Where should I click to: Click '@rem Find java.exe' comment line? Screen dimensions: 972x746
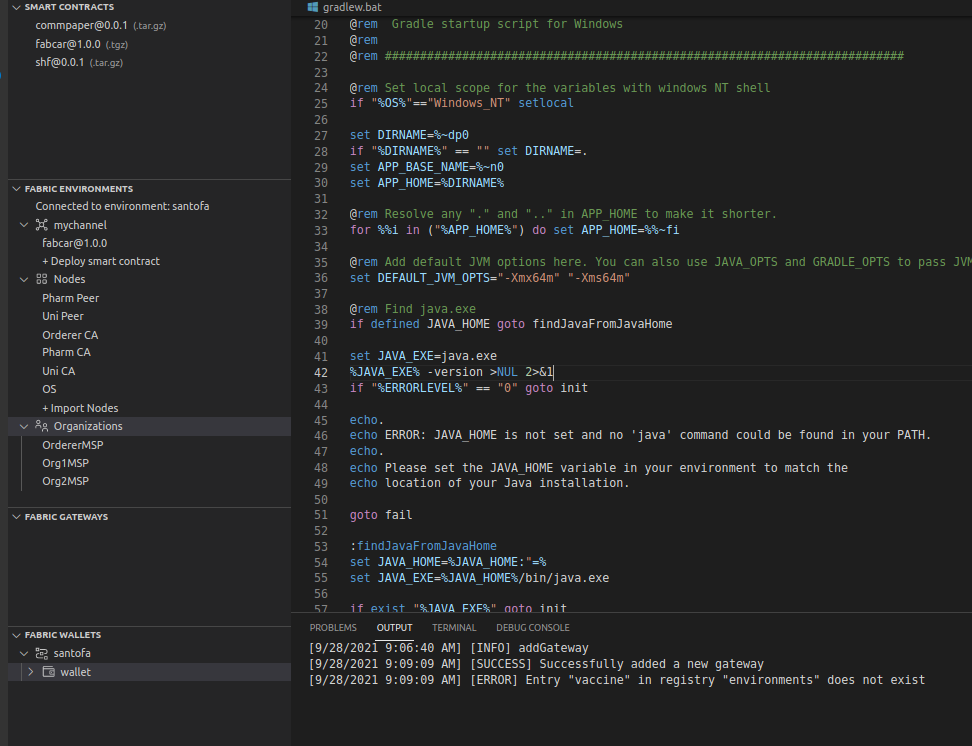tap(413, 308)
